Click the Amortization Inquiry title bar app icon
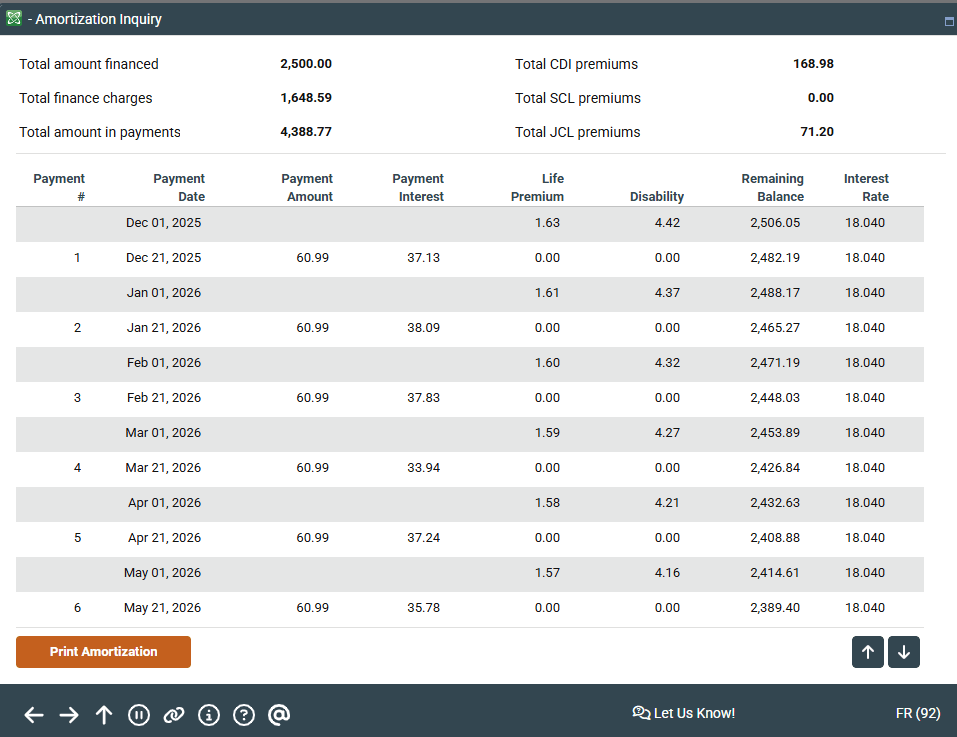Viewport: 957px width, 737px height. [14, 19]
